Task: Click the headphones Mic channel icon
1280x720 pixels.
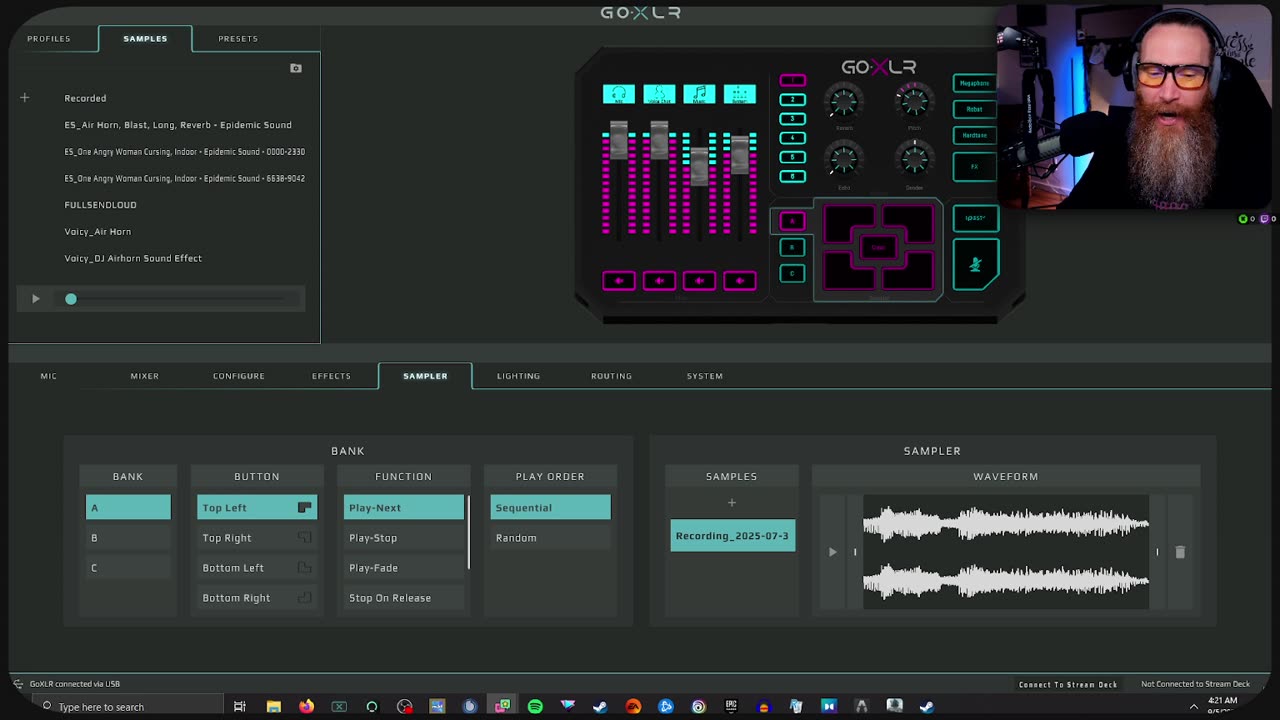Action: [x=618, y=94]
